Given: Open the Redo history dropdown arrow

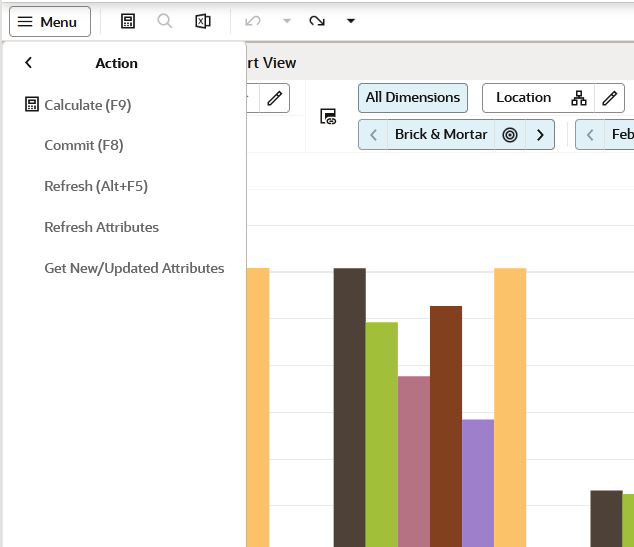Looking at the screenshot, I should click(351, 21).
